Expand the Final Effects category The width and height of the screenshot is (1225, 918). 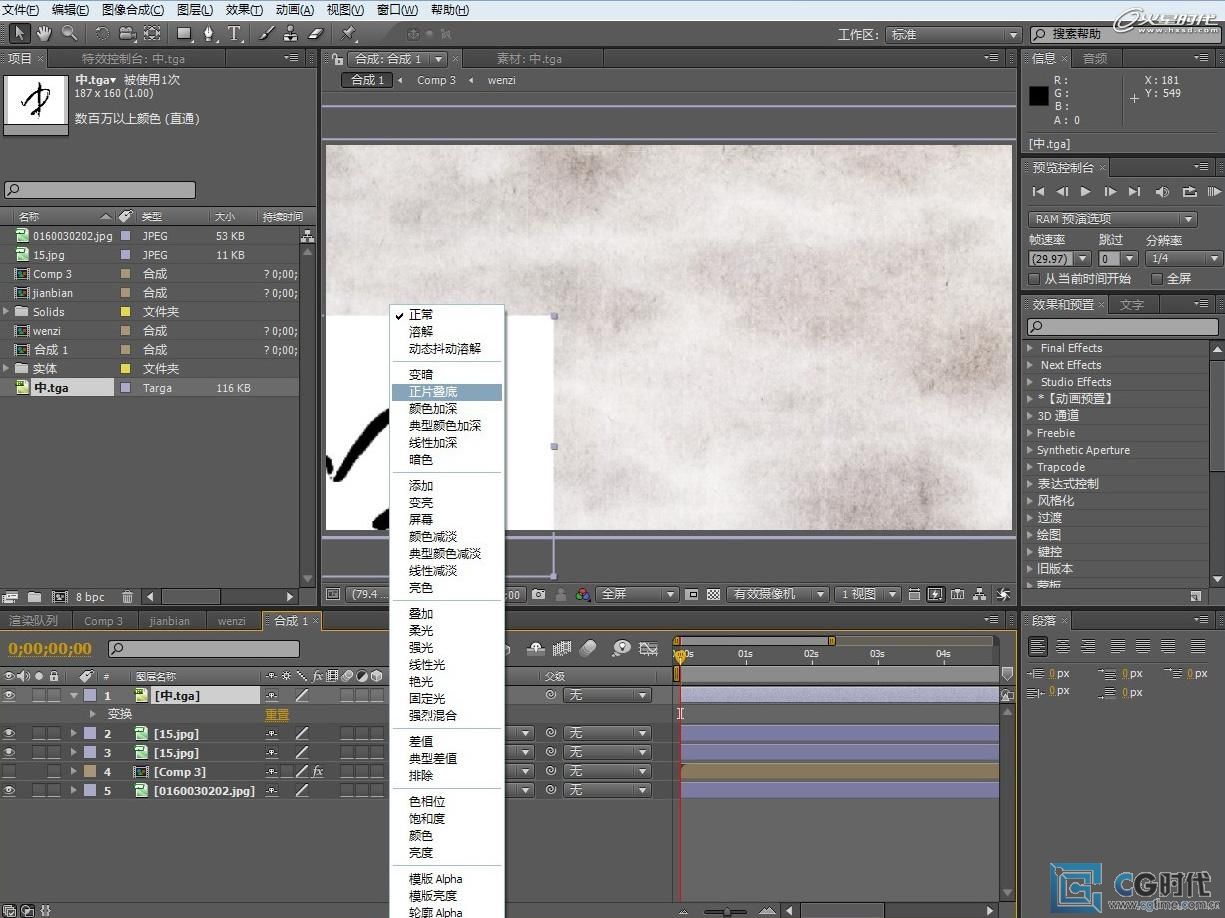[x=1031, y=348]
